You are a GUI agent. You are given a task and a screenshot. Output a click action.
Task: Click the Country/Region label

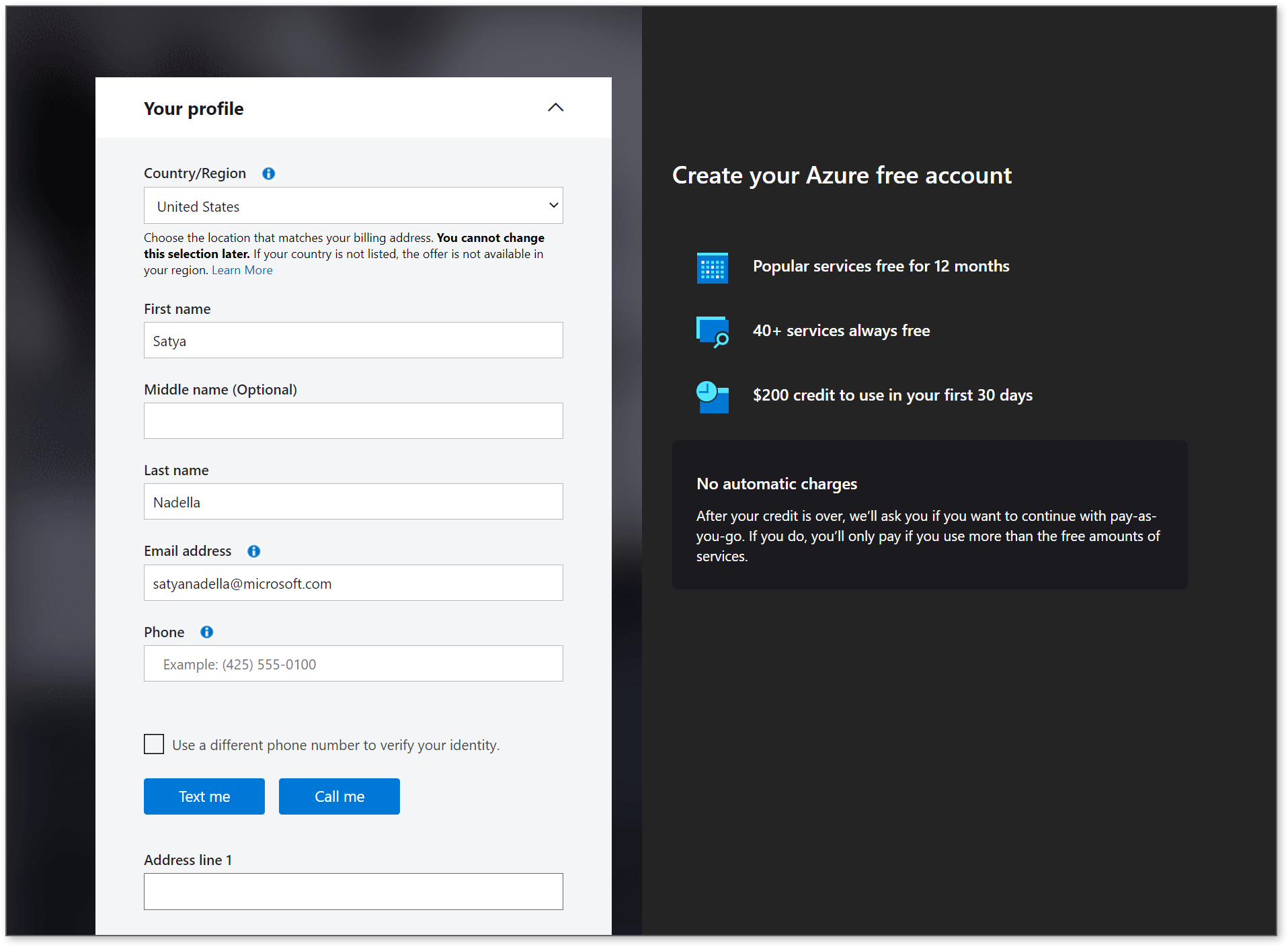point(195,173)
